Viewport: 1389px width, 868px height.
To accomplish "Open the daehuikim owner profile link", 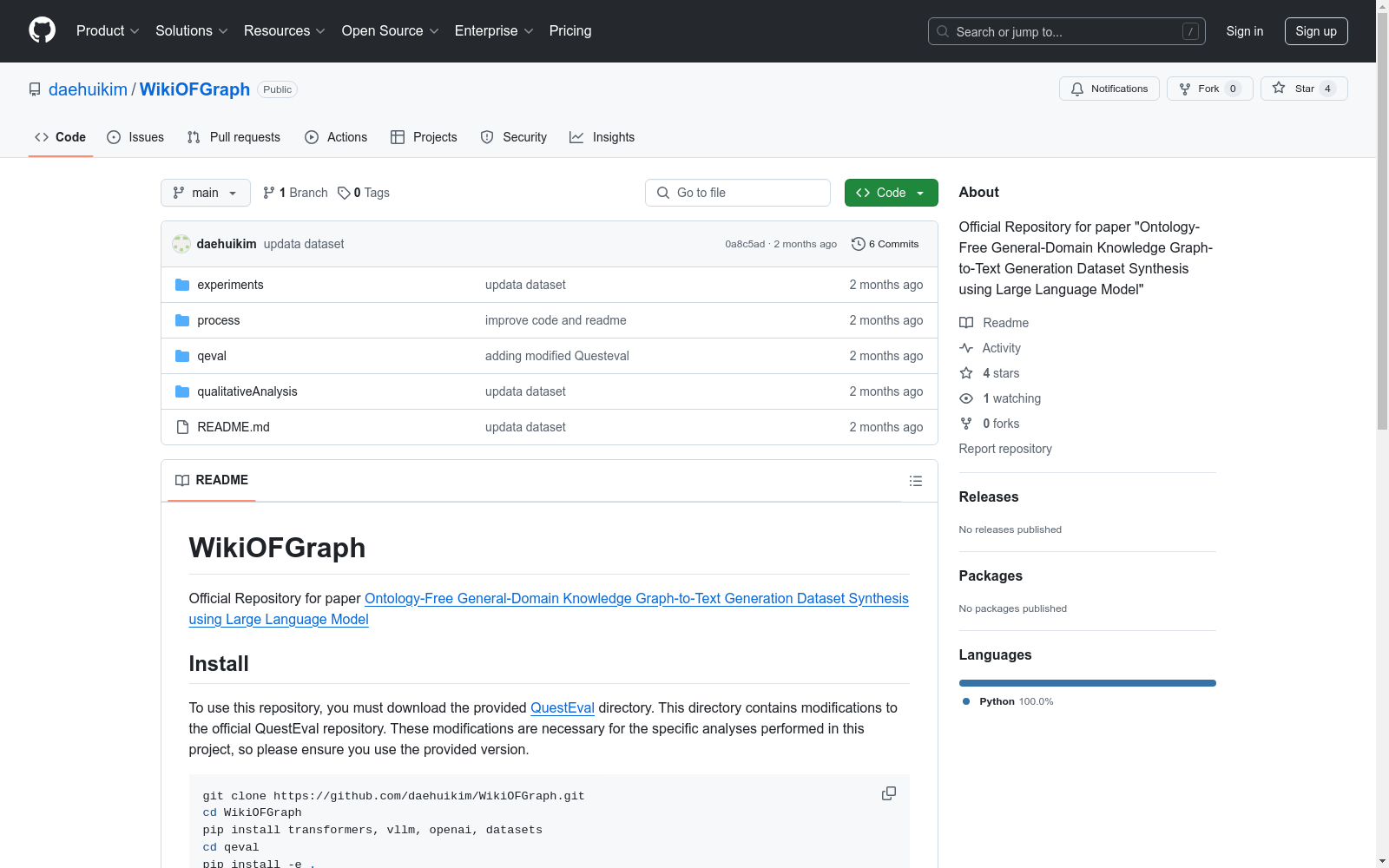I will point(88,89).
